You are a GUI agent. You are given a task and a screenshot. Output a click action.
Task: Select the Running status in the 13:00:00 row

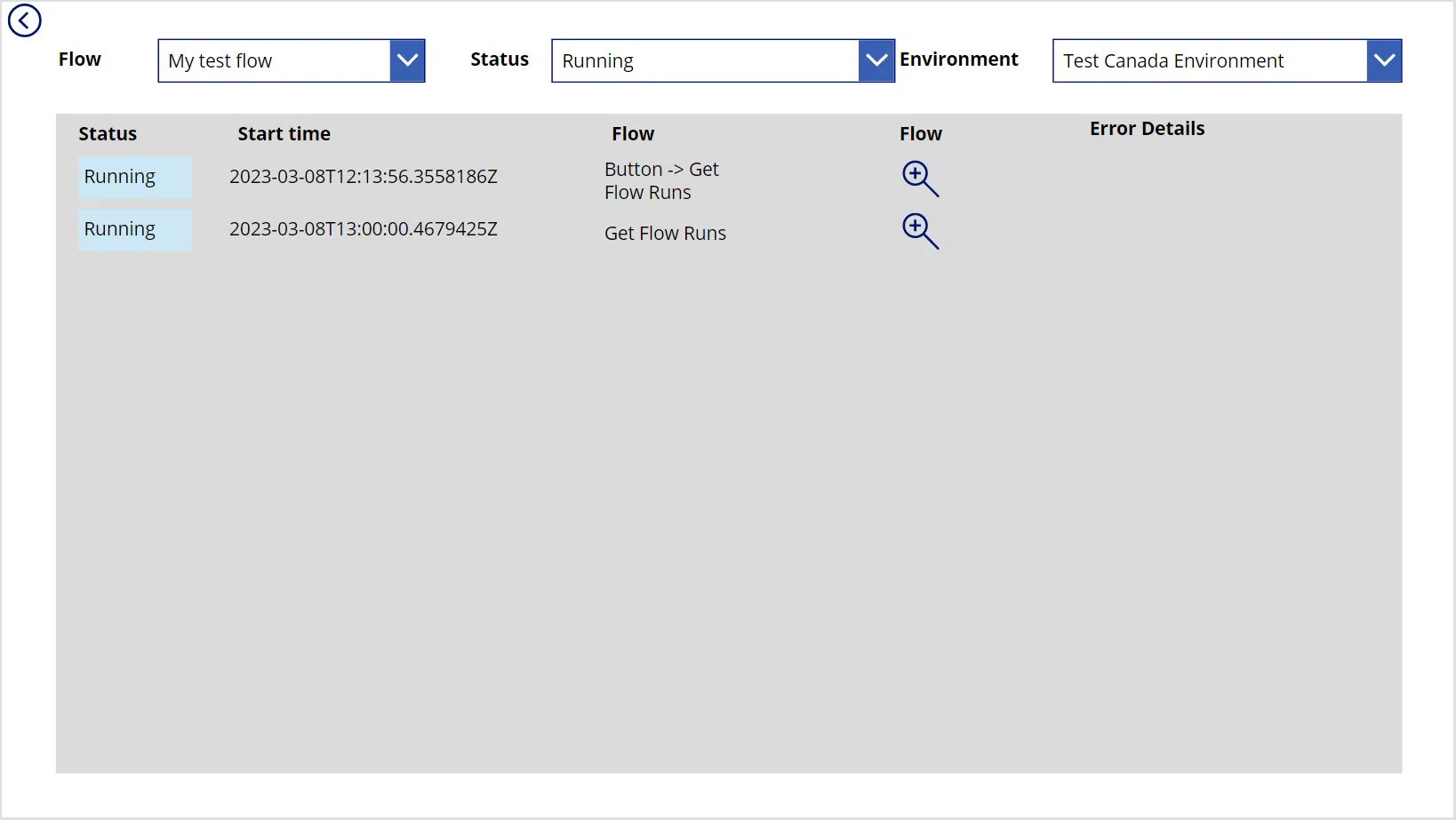(x=134, y=229)
